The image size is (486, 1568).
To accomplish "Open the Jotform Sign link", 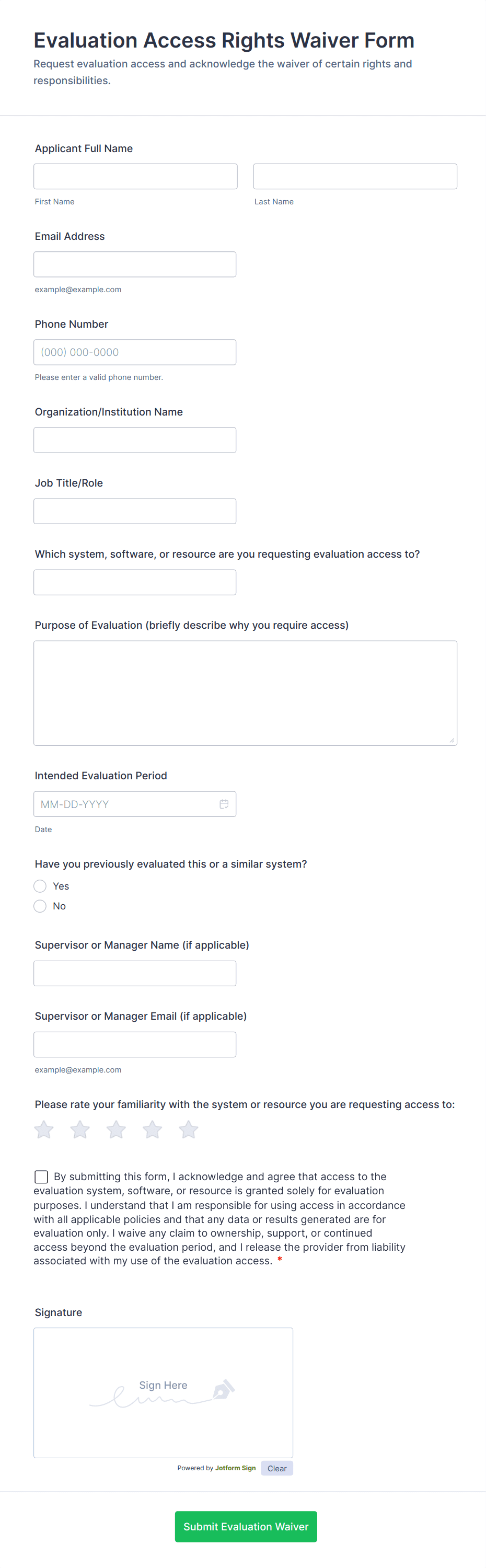I will tap(235, 1468).
